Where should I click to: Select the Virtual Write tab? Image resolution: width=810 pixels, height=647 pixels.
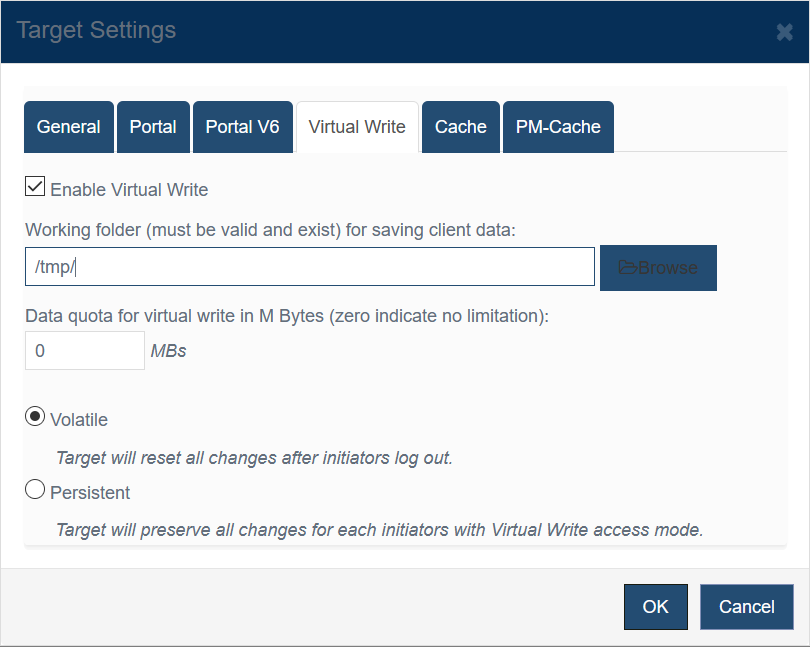click(x=357, y=127)
